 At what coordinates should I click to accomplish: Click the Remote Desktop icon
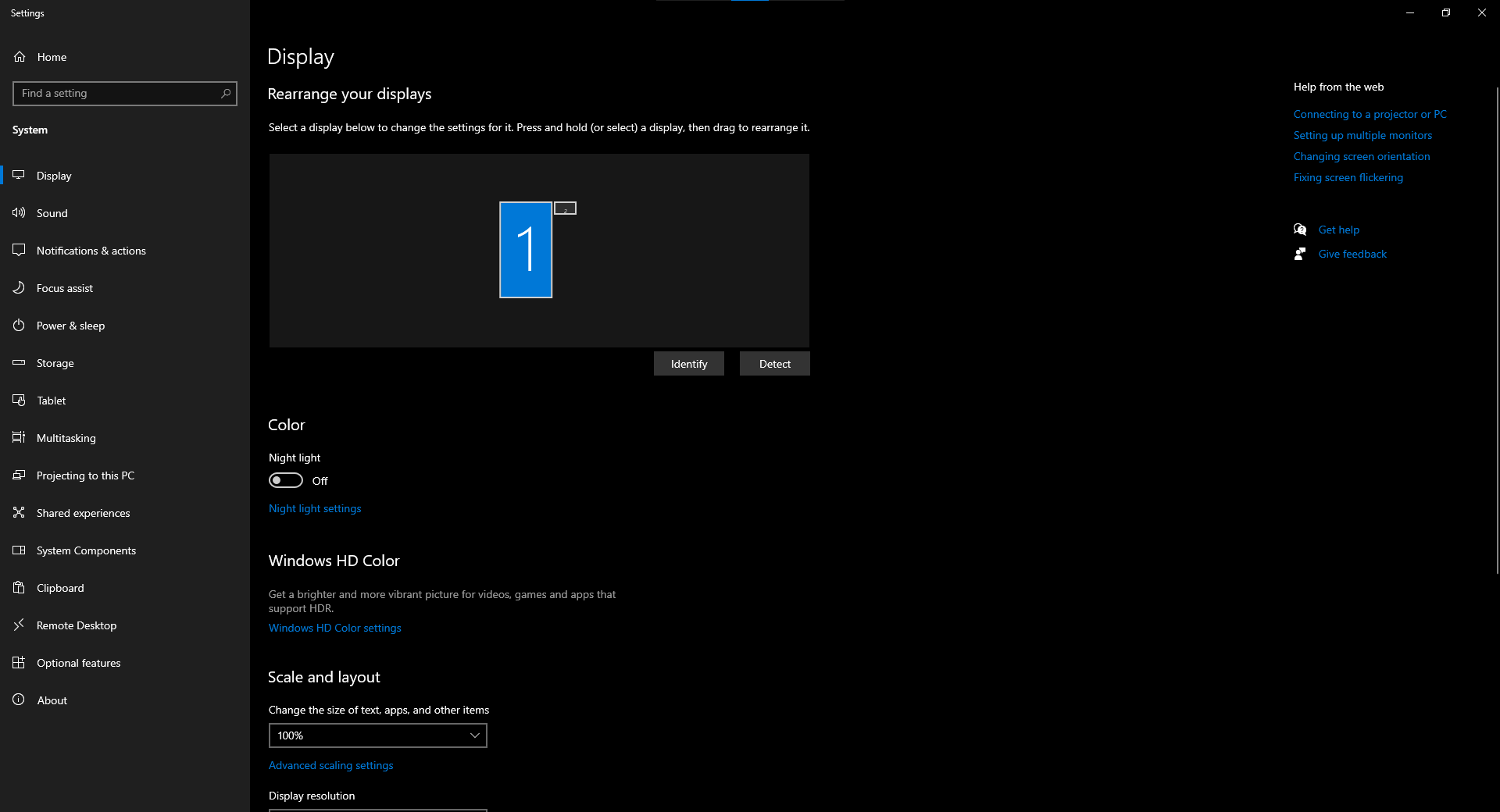point(19,625)
